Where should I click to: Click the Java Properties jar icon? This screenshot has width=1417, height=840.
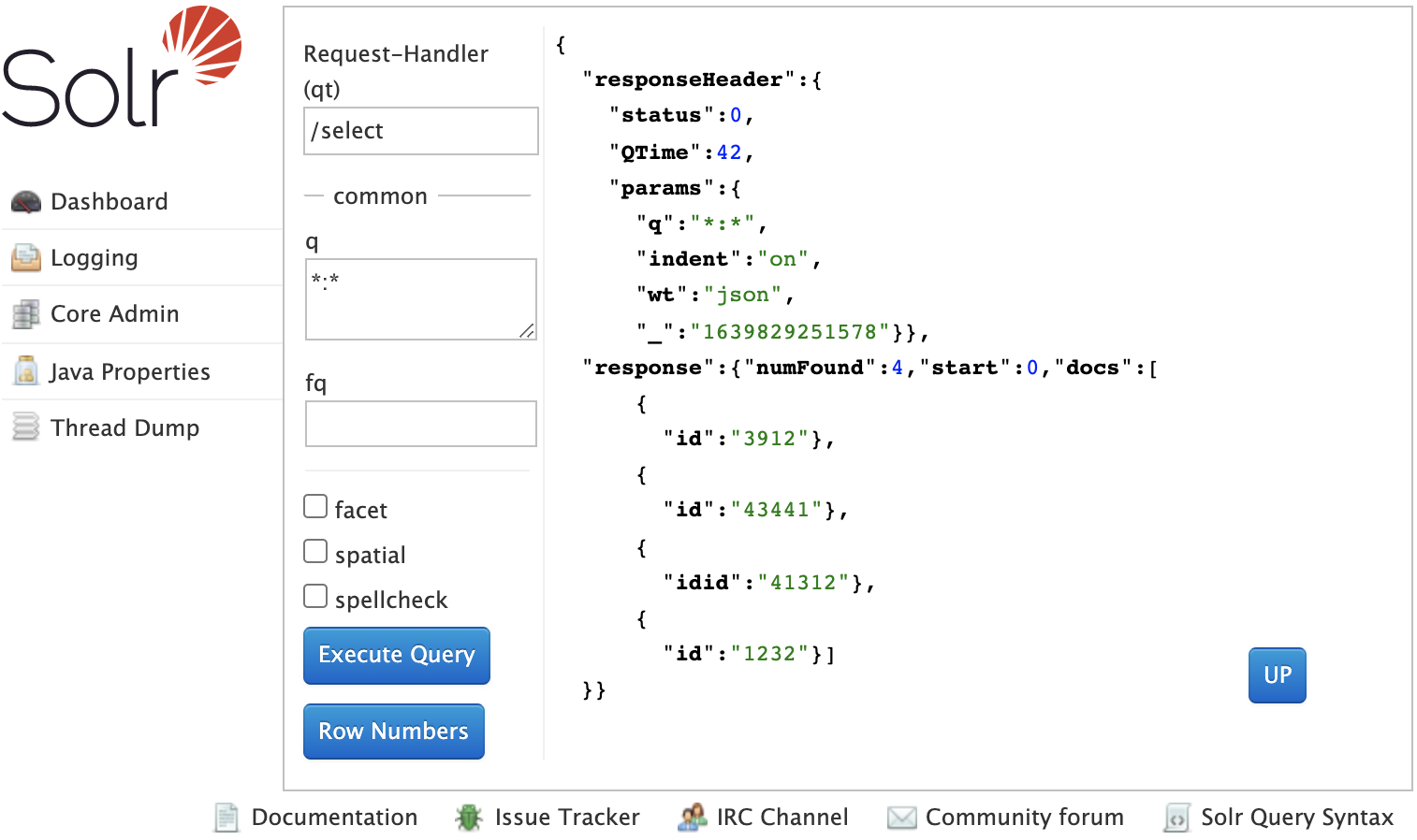coord(26,370)
